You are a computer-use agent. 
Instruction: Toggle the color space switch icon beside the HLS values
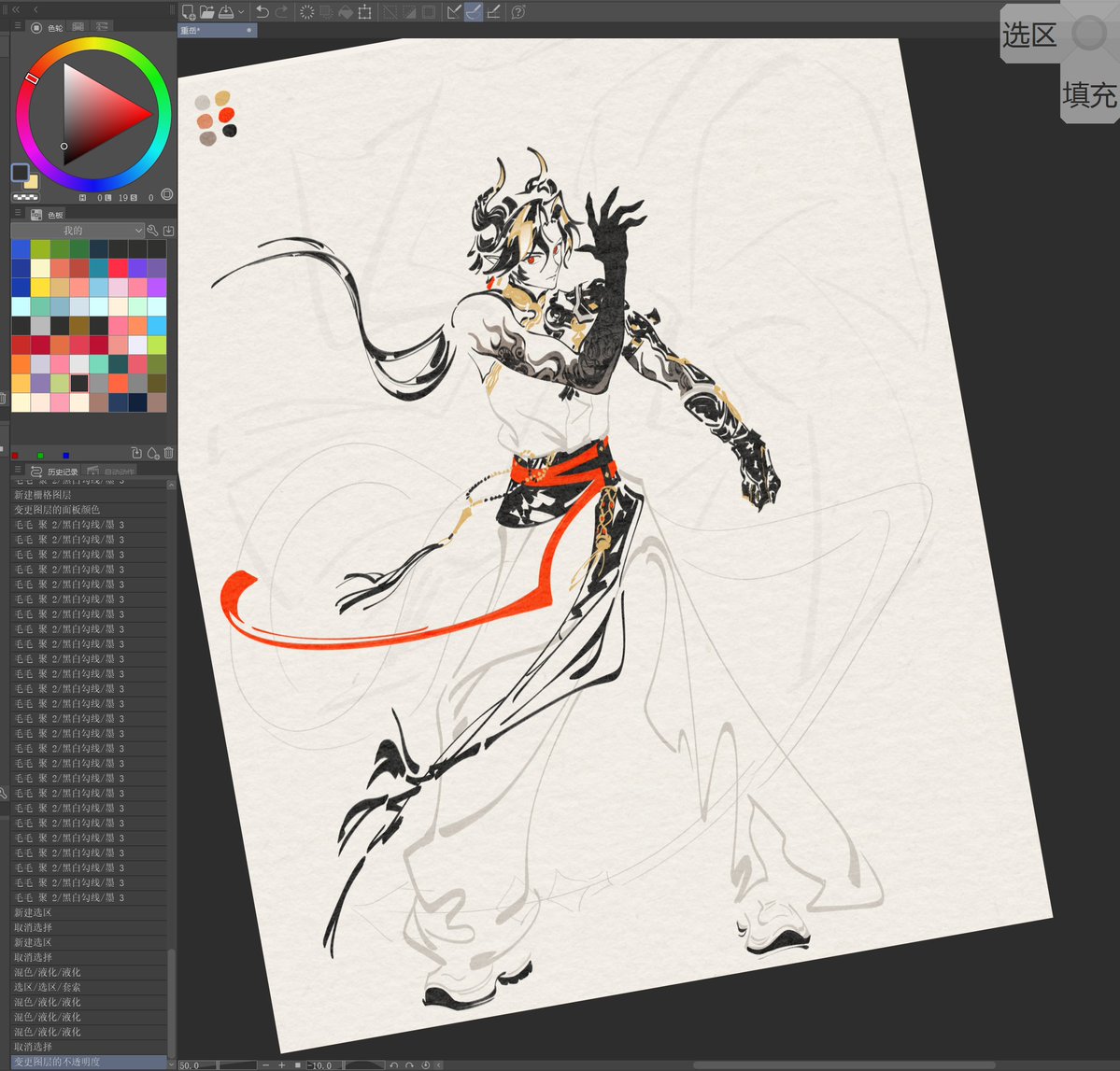pyautogui.click(x=167, y=194)
